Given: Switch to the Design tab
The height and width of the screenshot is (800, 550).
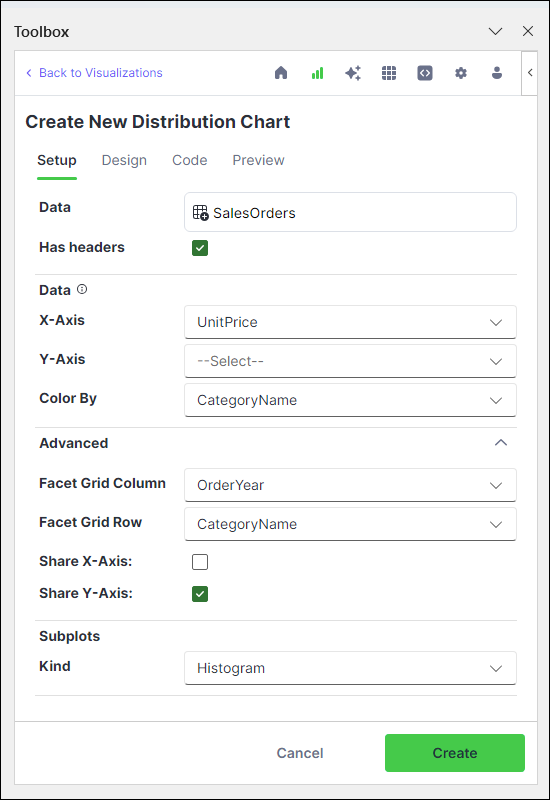Looking at the screenshot, I should coord(124,160).
